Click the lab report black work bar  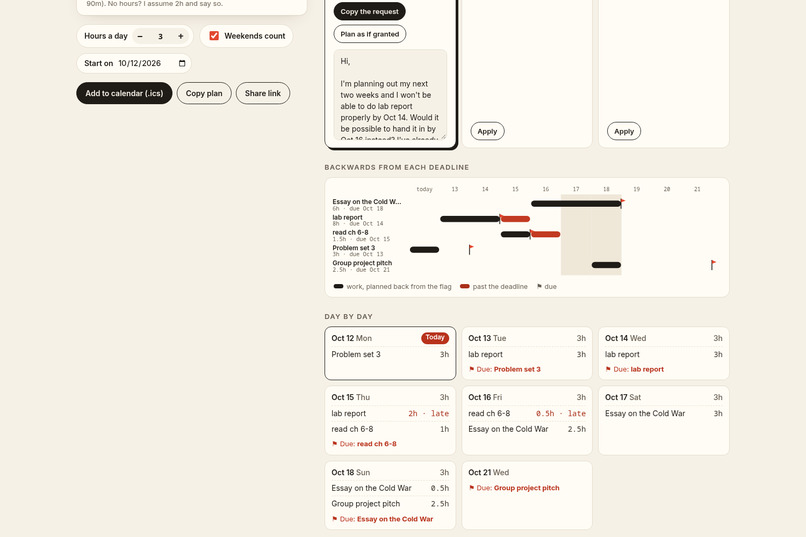tap(470, 219)
